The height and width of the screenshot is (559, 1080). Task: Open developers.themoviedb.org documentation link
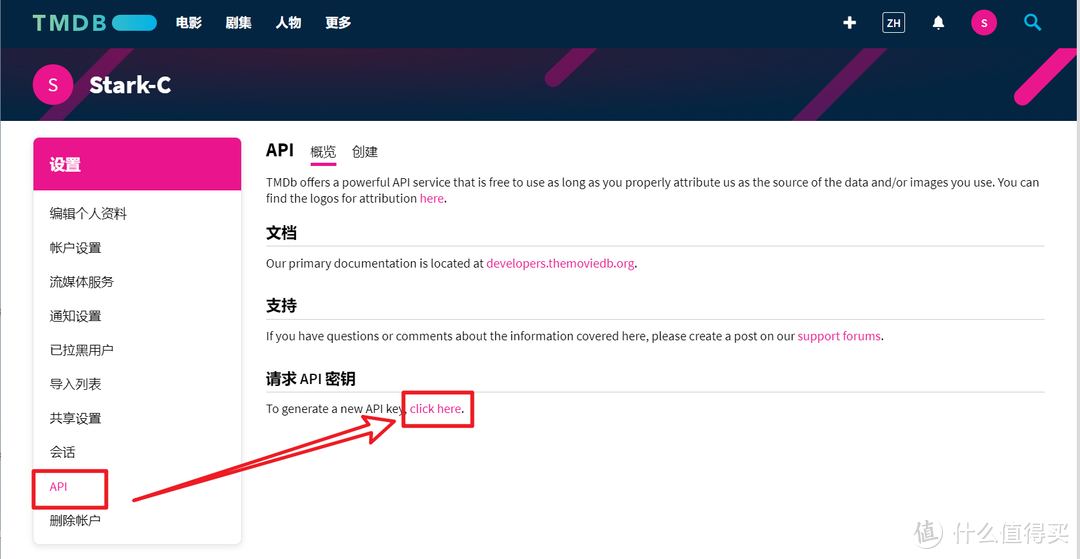pos(560,264)
